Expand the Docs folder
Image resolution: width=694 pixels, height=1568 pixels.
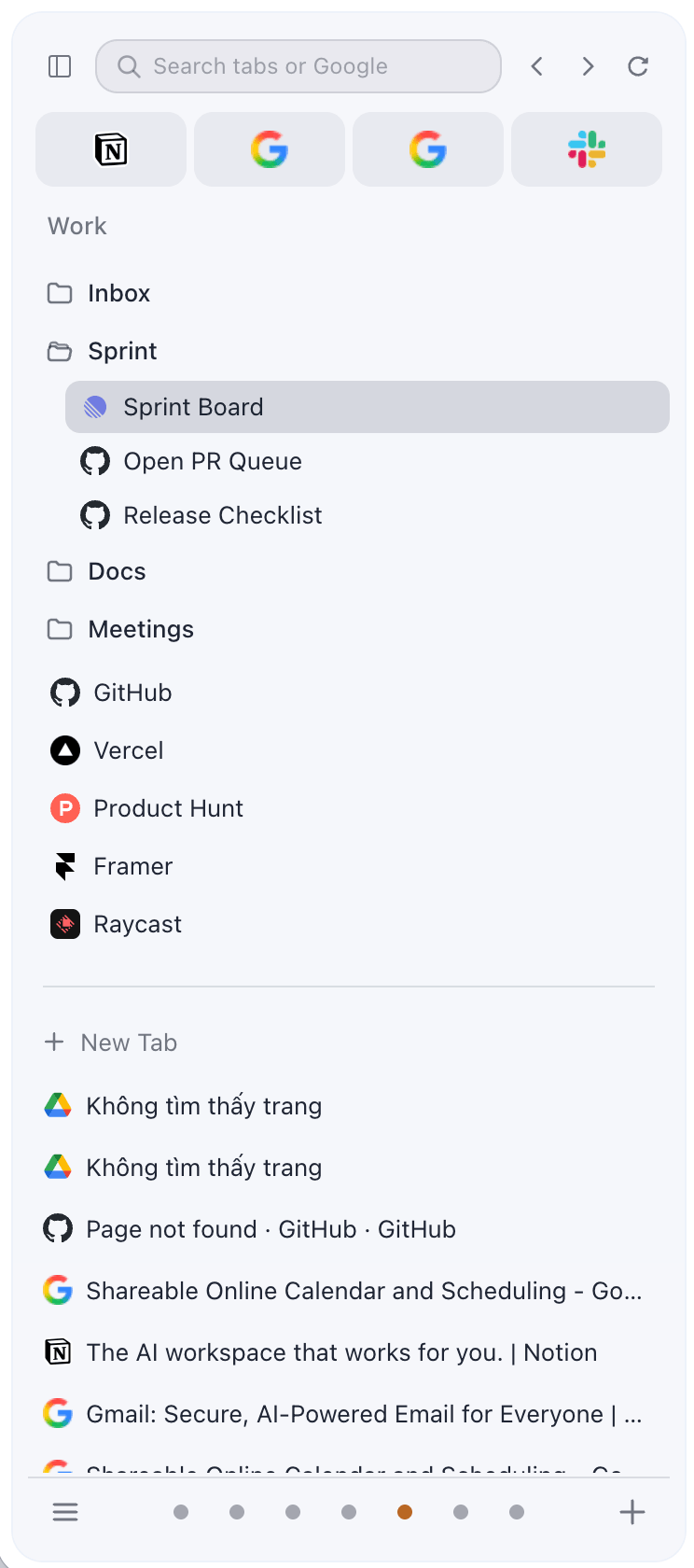tap(117, 571)
